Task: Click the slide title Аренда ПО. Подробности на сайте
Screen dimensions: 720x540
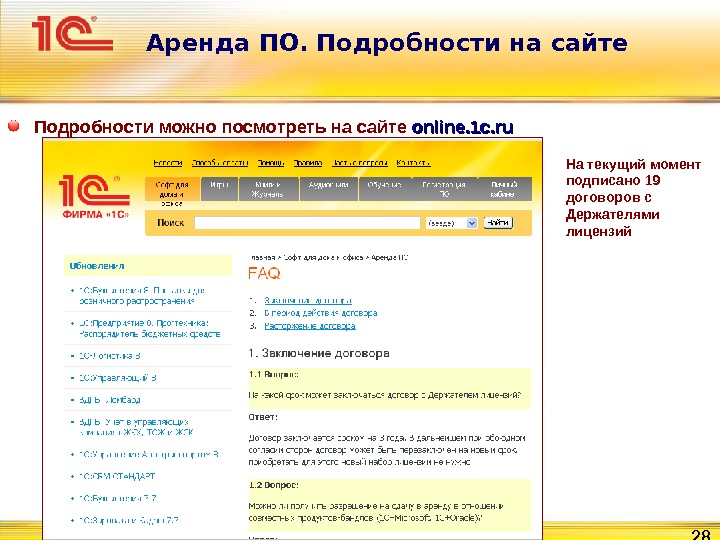Action: click(x=387, y=43)
